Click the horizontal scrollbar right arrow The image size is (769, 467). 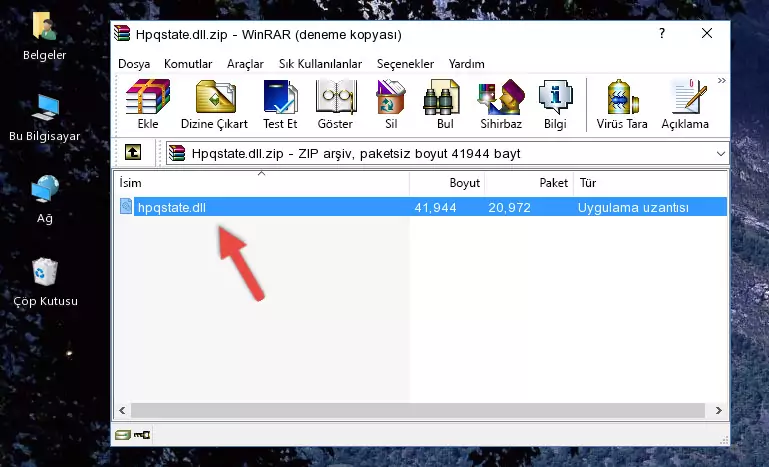point(718,410)
